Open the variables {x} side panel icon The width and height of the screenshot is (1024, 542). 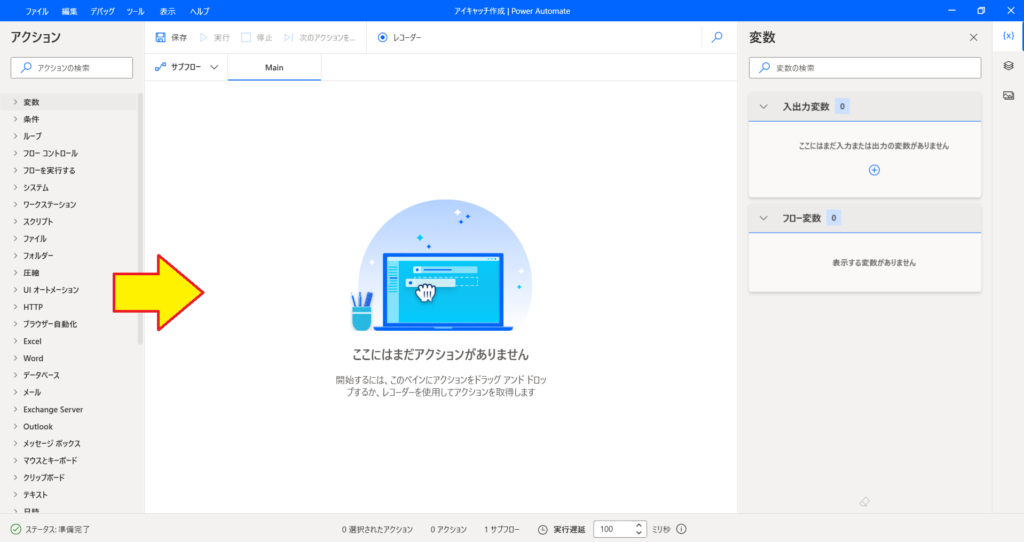(x=1008, y=36)
